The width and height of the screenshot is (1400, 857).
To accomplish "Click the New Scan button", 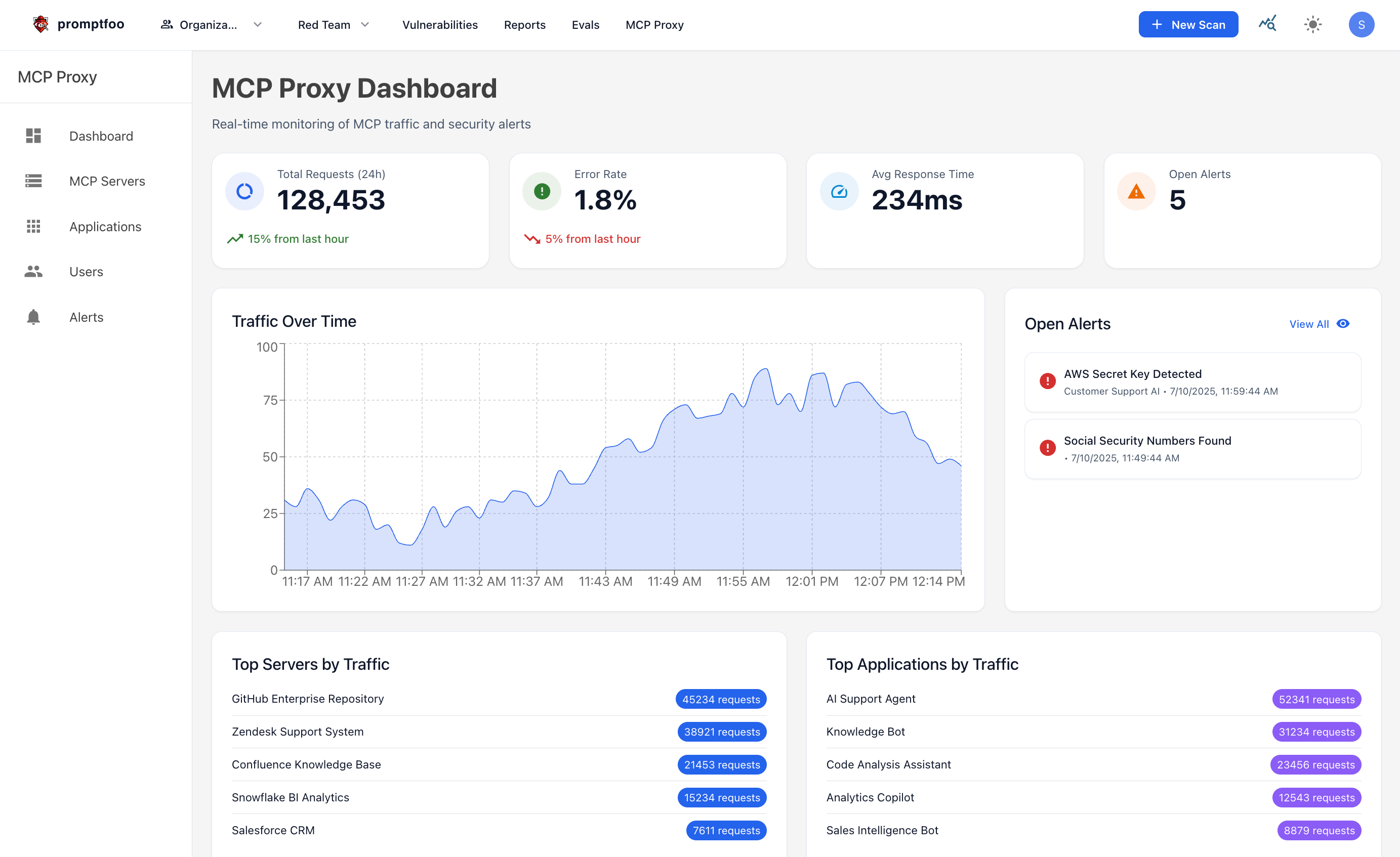I will (1188, 24).
